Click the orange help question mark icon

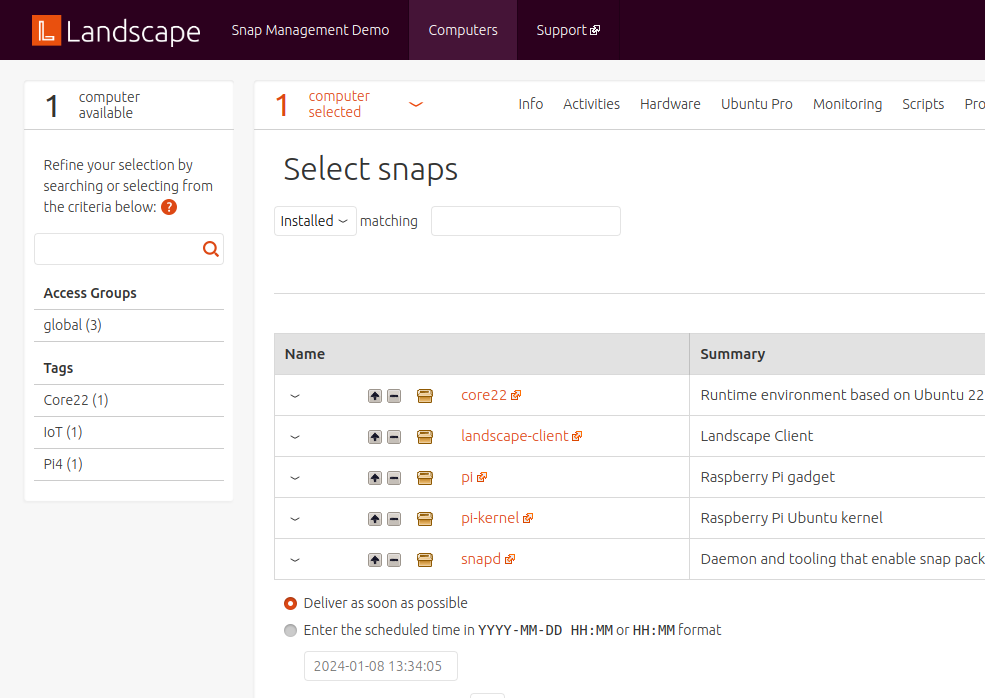[x=169, y=207]
